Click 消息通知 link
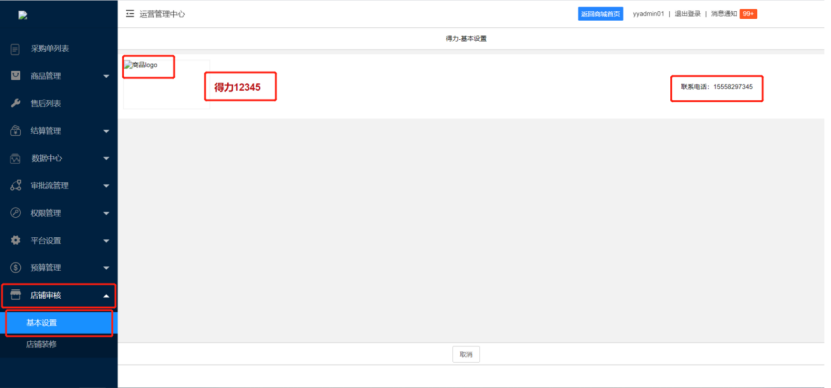Screen dimensions: 831x388 click(724, 14)
